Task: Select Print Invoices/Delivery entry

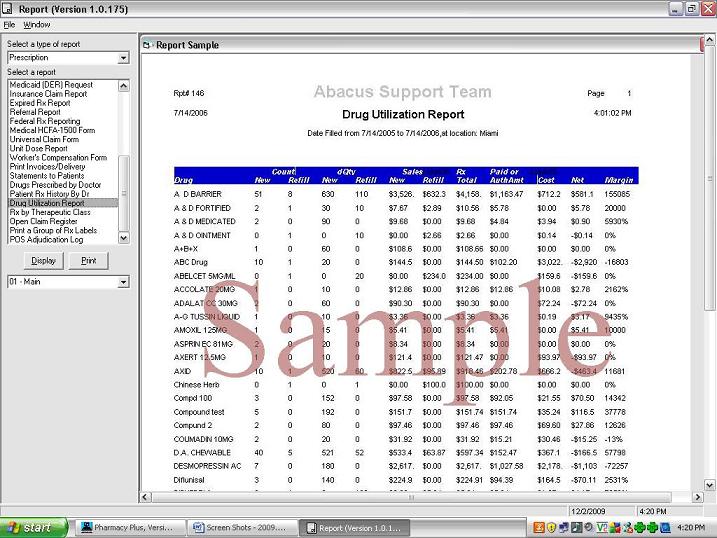Action: (x=48, y=167)
